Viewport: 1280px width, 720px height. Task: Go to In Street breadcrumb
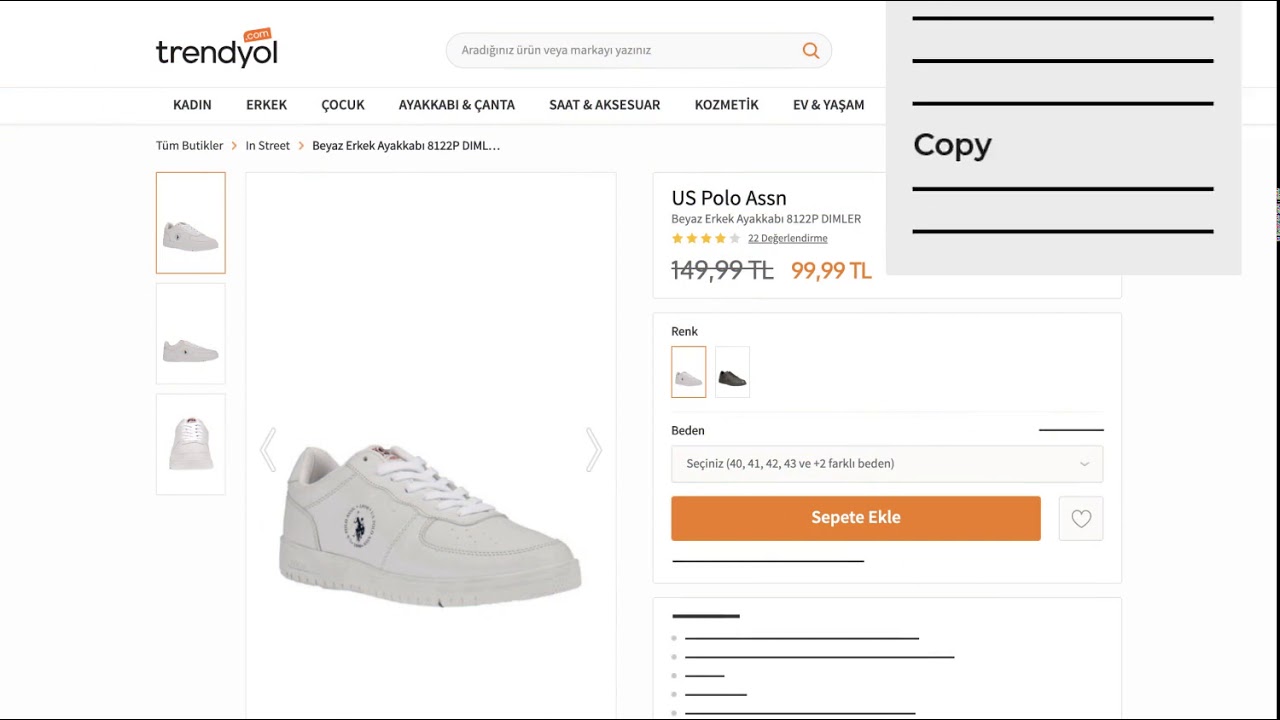[268, 146]
